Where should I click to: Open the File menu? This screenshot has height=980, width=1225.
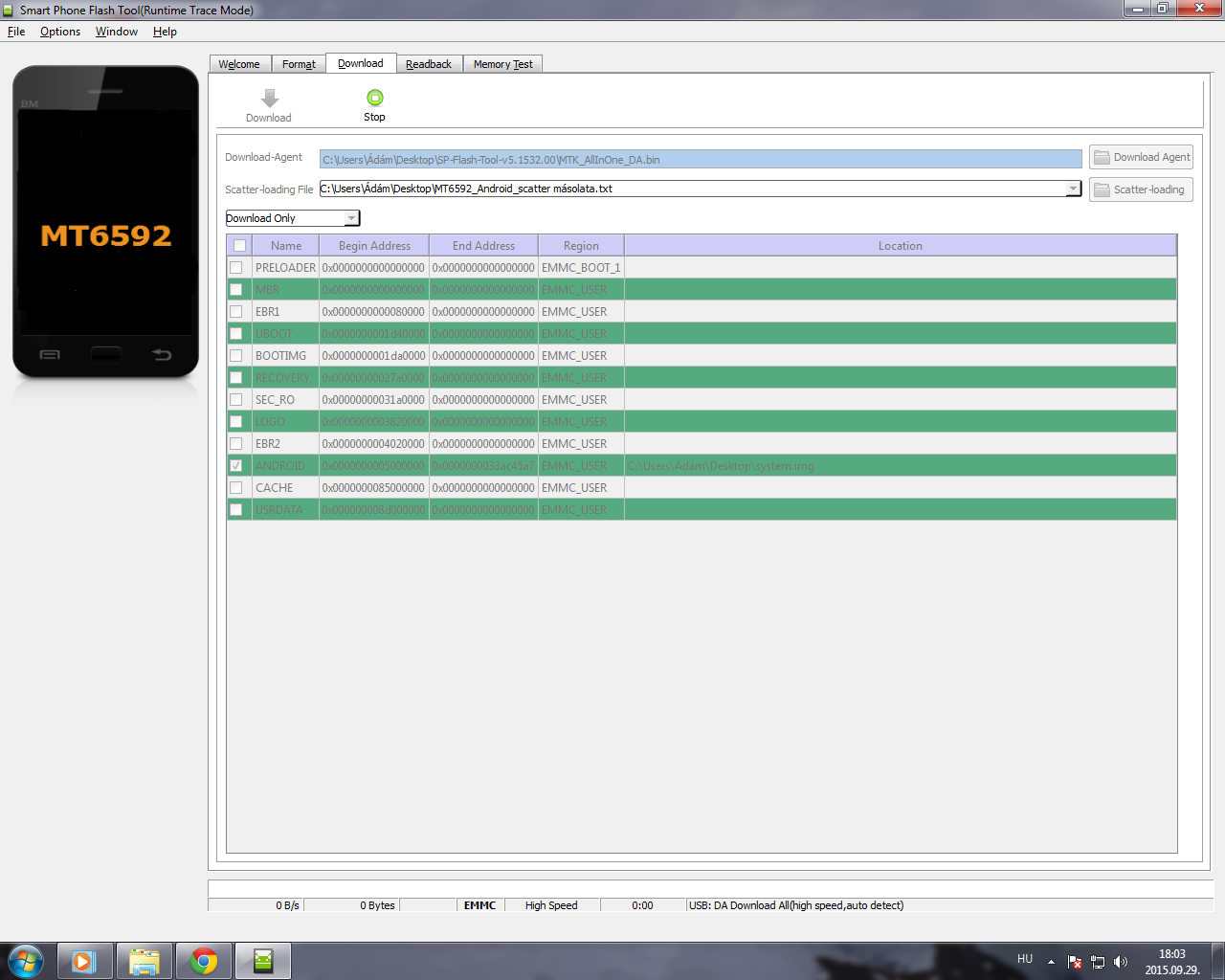16,32
